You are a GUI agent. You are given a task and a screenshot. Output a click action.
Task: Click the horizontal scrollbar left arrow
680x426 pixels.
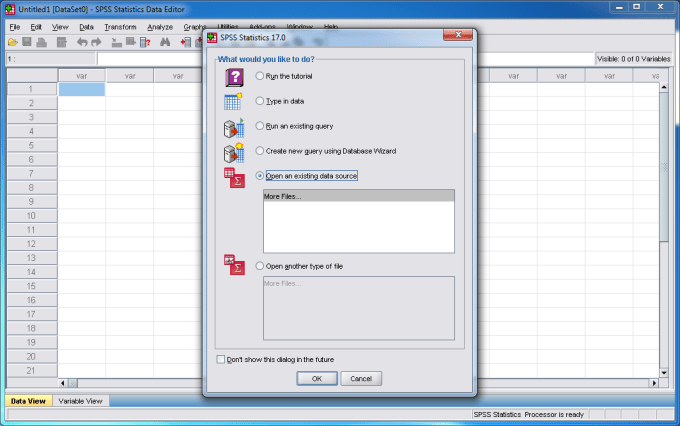click(x=63, y=383)
